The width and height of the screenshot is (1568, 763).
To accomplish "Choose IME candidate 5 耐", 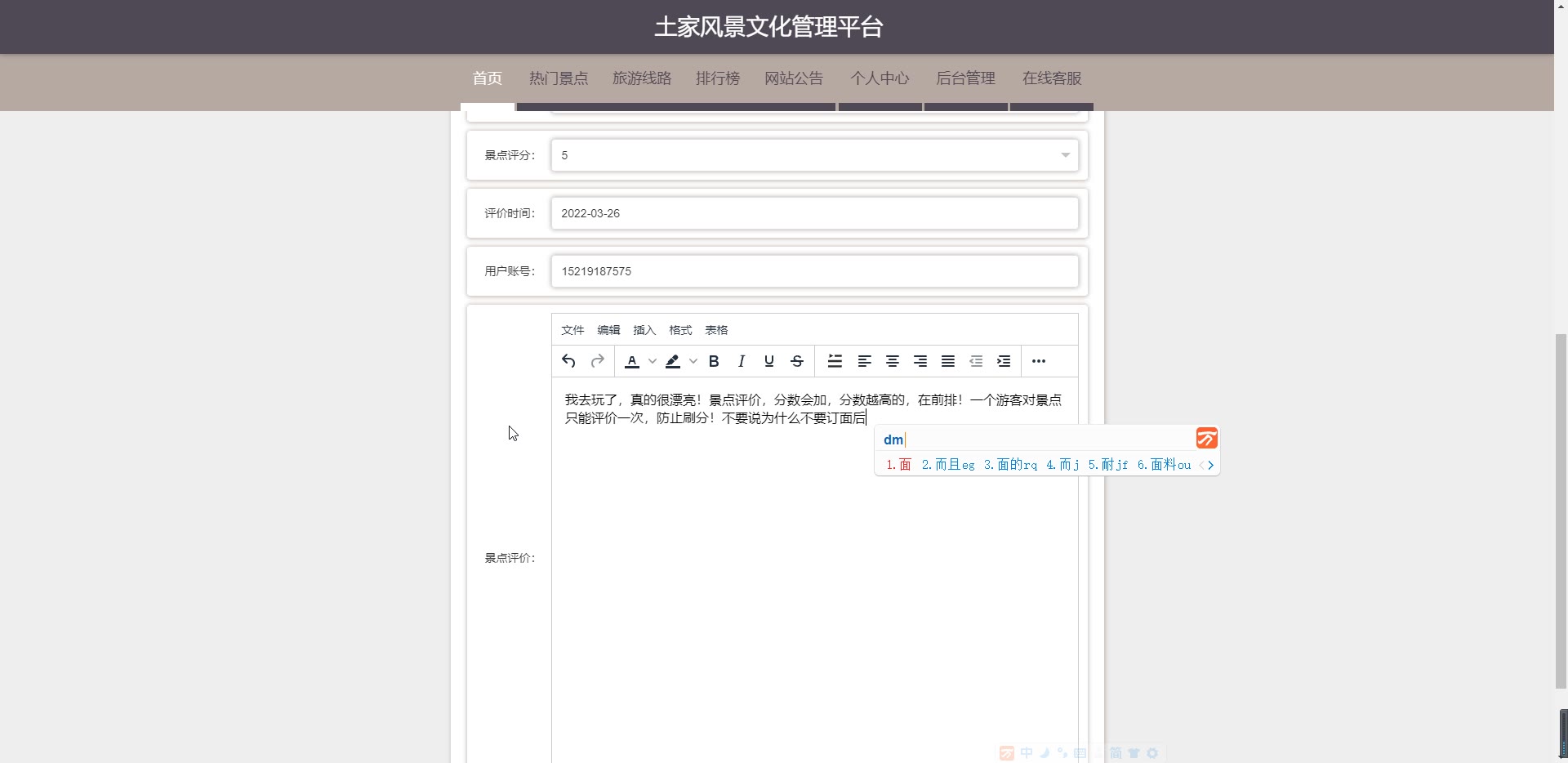I will [x=1107, y=465].
